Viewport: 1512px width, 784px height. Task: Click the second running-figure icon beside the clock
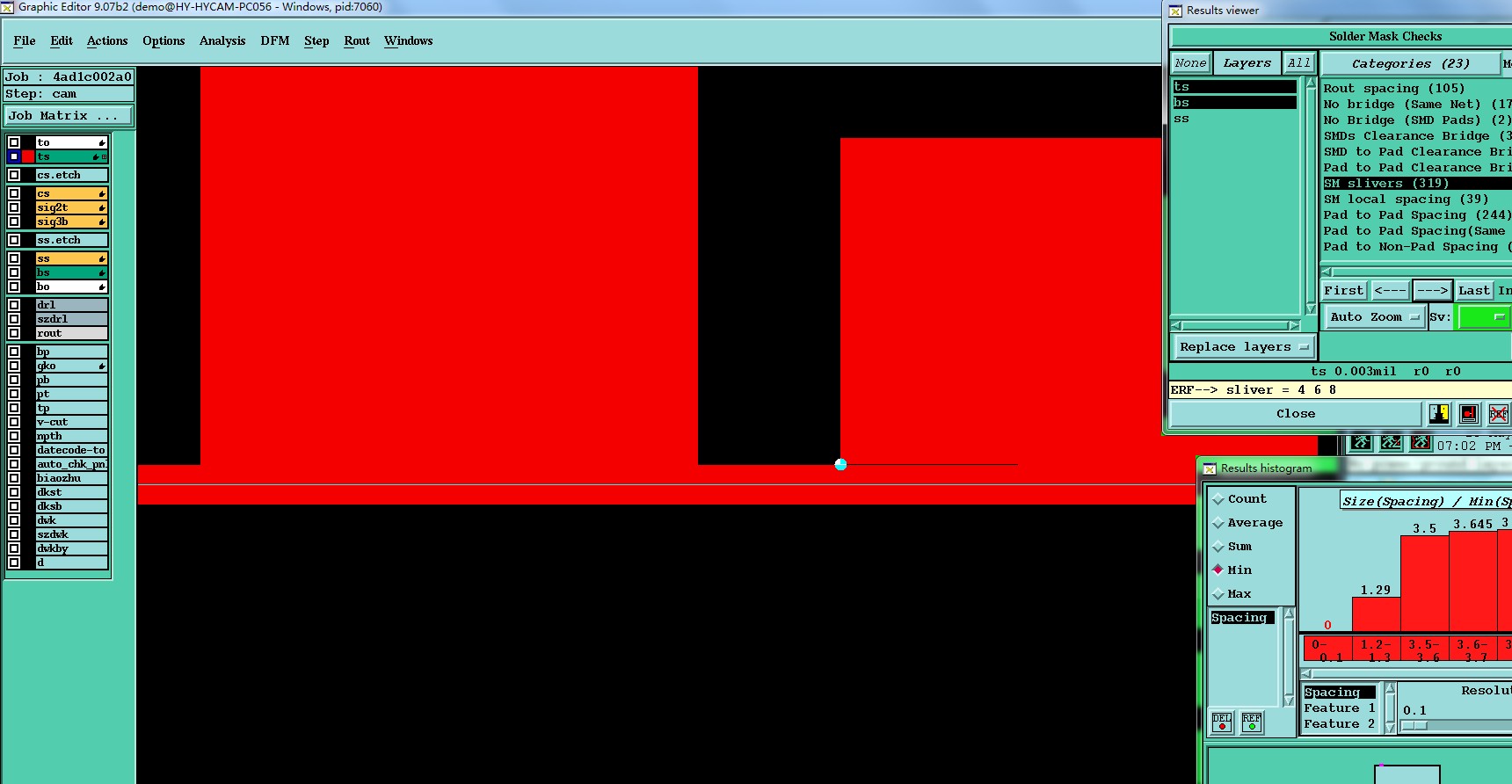click(1391, 442)
